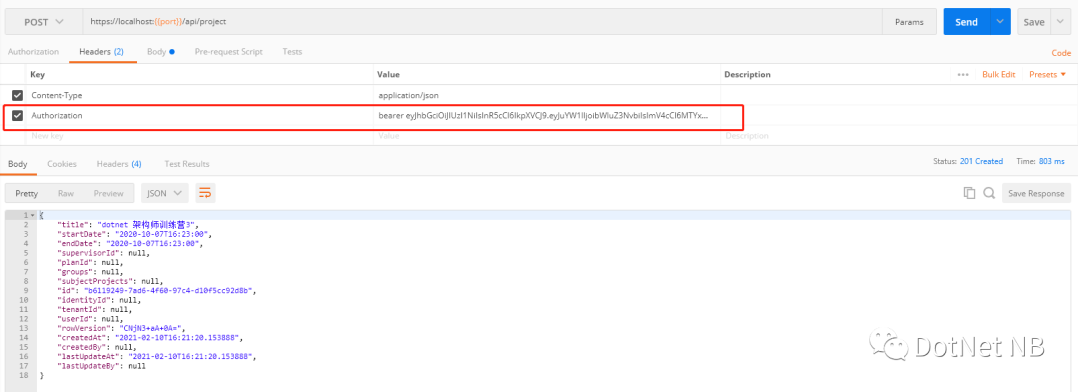Send the request
This screenshot has height=392, width=1080.
966,22
